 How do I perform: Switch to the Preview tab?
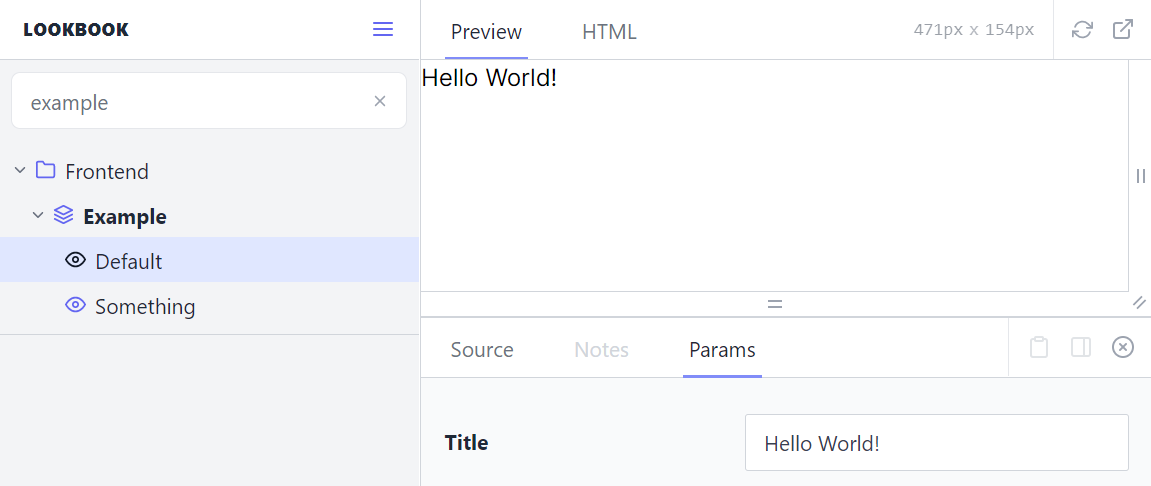[x=486, y=32]
